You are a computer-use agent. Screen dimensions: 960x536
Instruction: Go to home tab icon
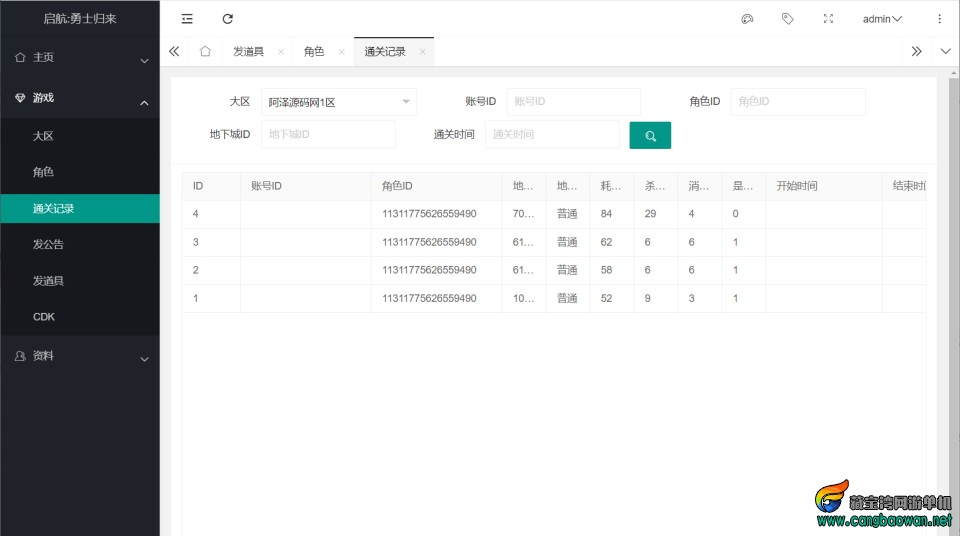click(205, 51)
